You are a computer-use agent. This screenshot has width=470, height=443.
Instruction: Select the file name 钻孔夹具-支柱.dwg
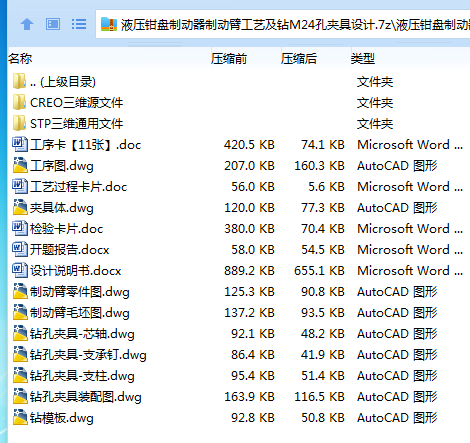click(x=82, y=376)
